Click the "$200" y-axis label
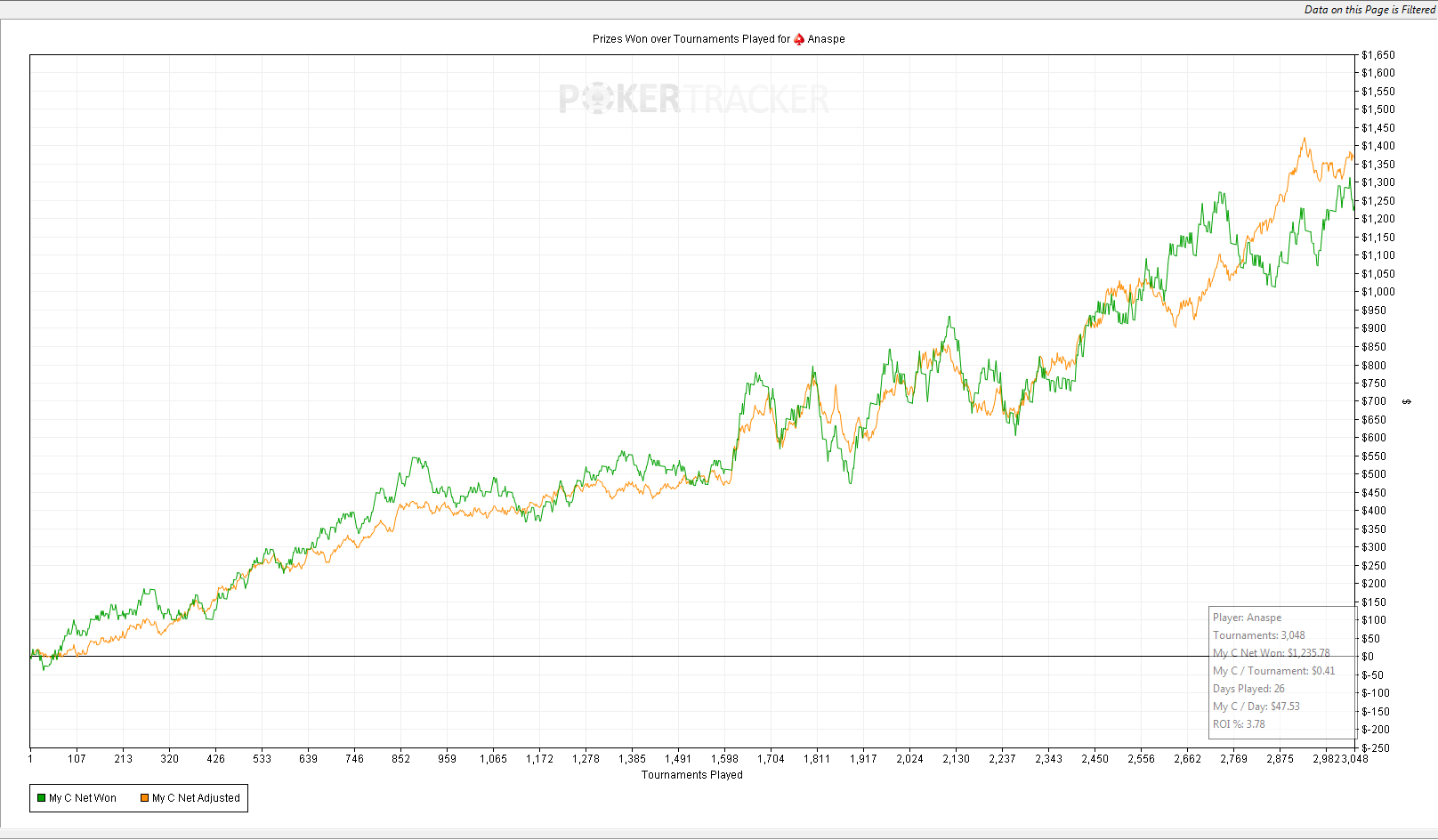The width and height of the screenshot is (1438, 840). tap(1374, 584)
